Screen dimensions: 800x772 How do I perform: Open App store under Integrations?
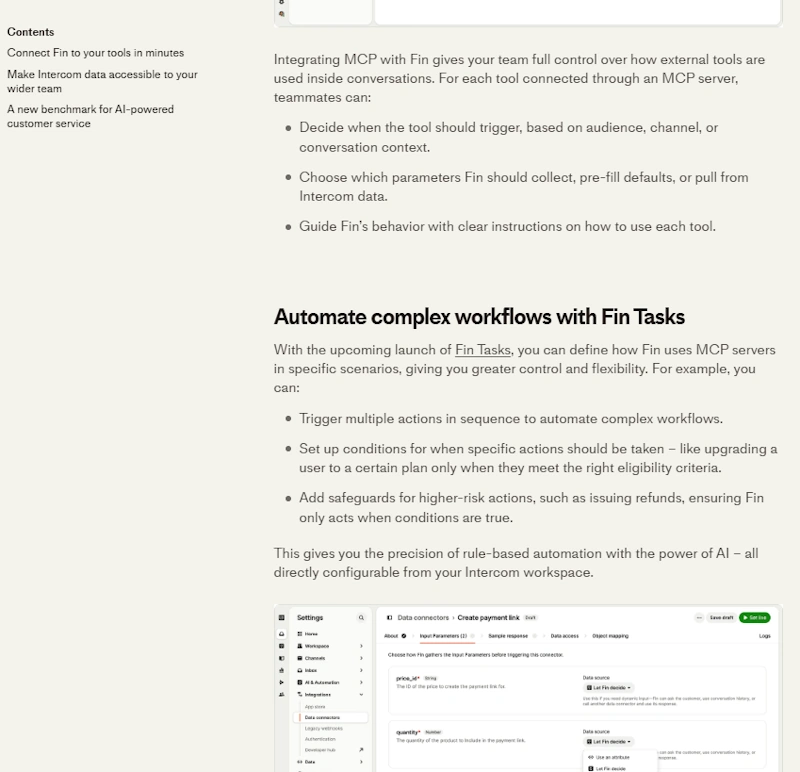pyautogui.click(x=315, y=707)
